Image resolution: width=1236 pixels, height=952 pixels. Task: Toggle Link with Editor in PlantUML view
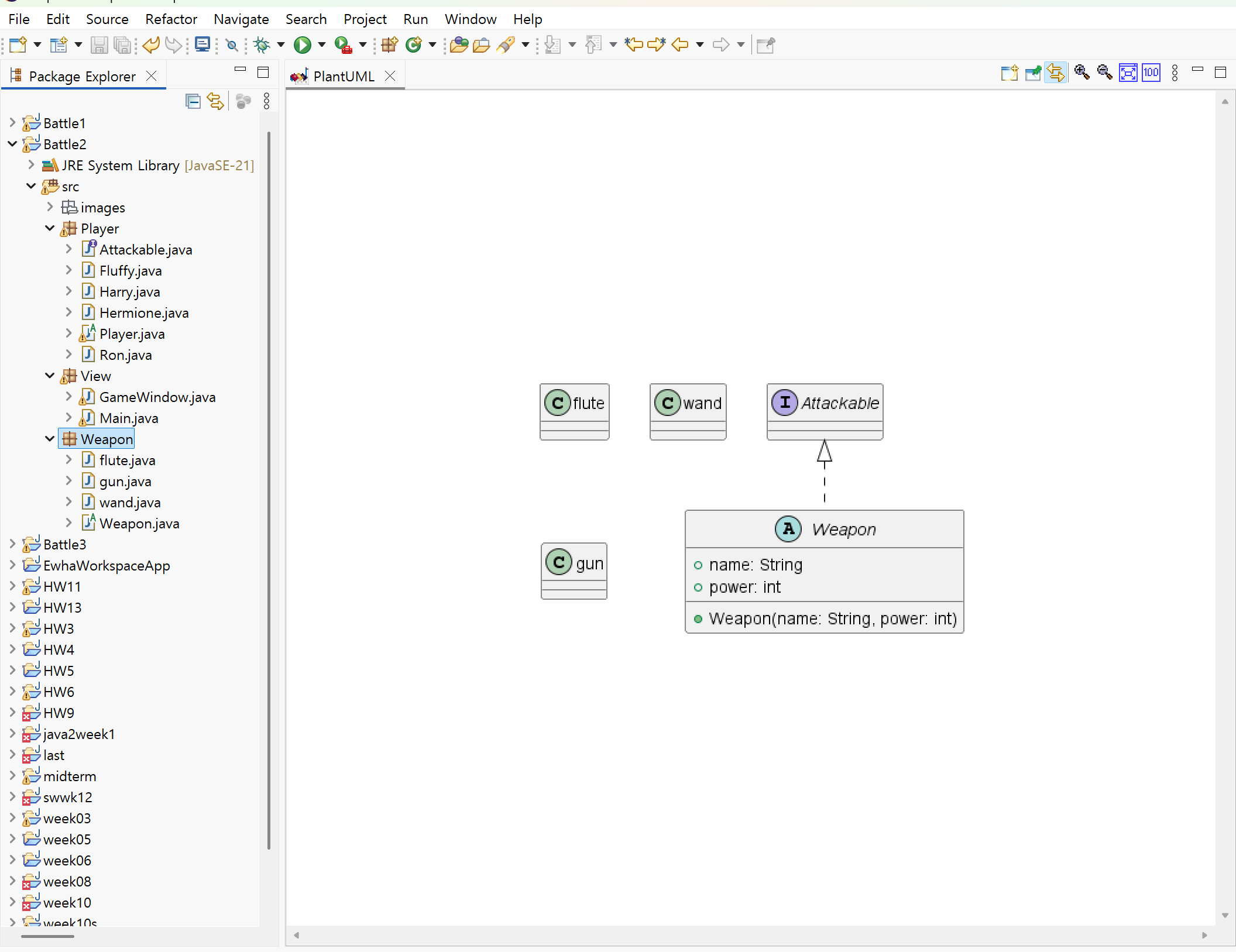click(1056, 73)
